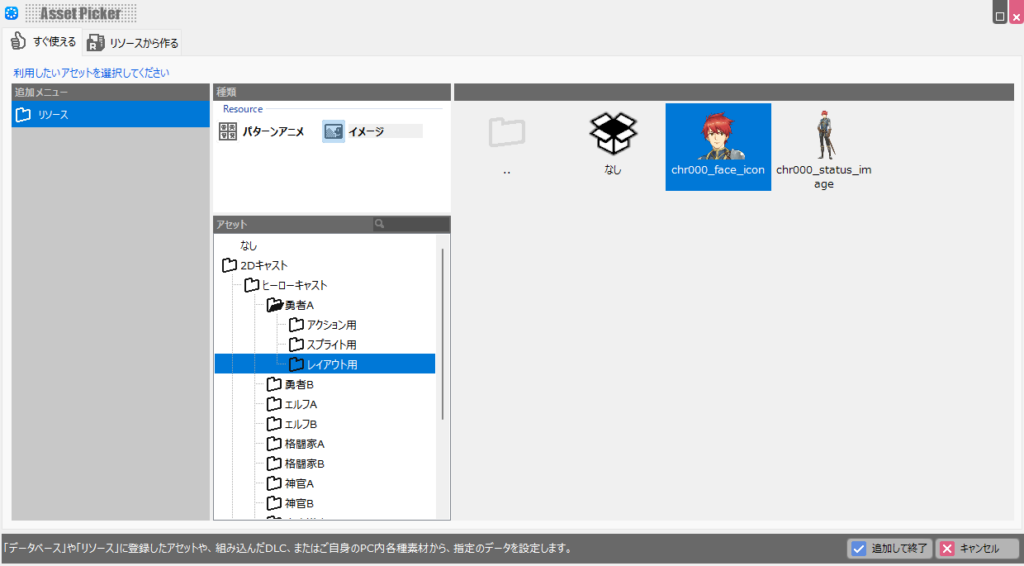Click the キャンセル button
Screen dimensions: 1024x566
977,548
